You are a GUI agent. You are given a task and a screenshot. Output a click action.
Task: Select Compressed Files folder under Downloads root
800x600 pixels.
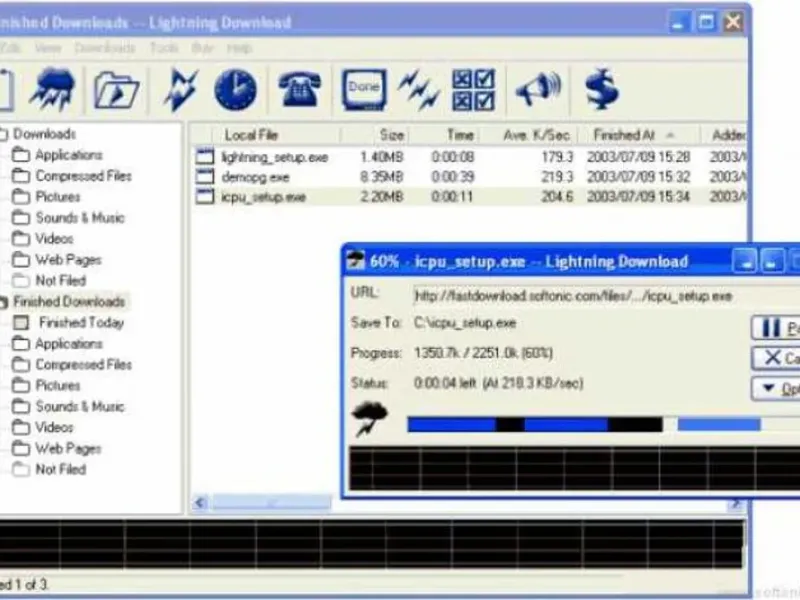tap(84, 176)
